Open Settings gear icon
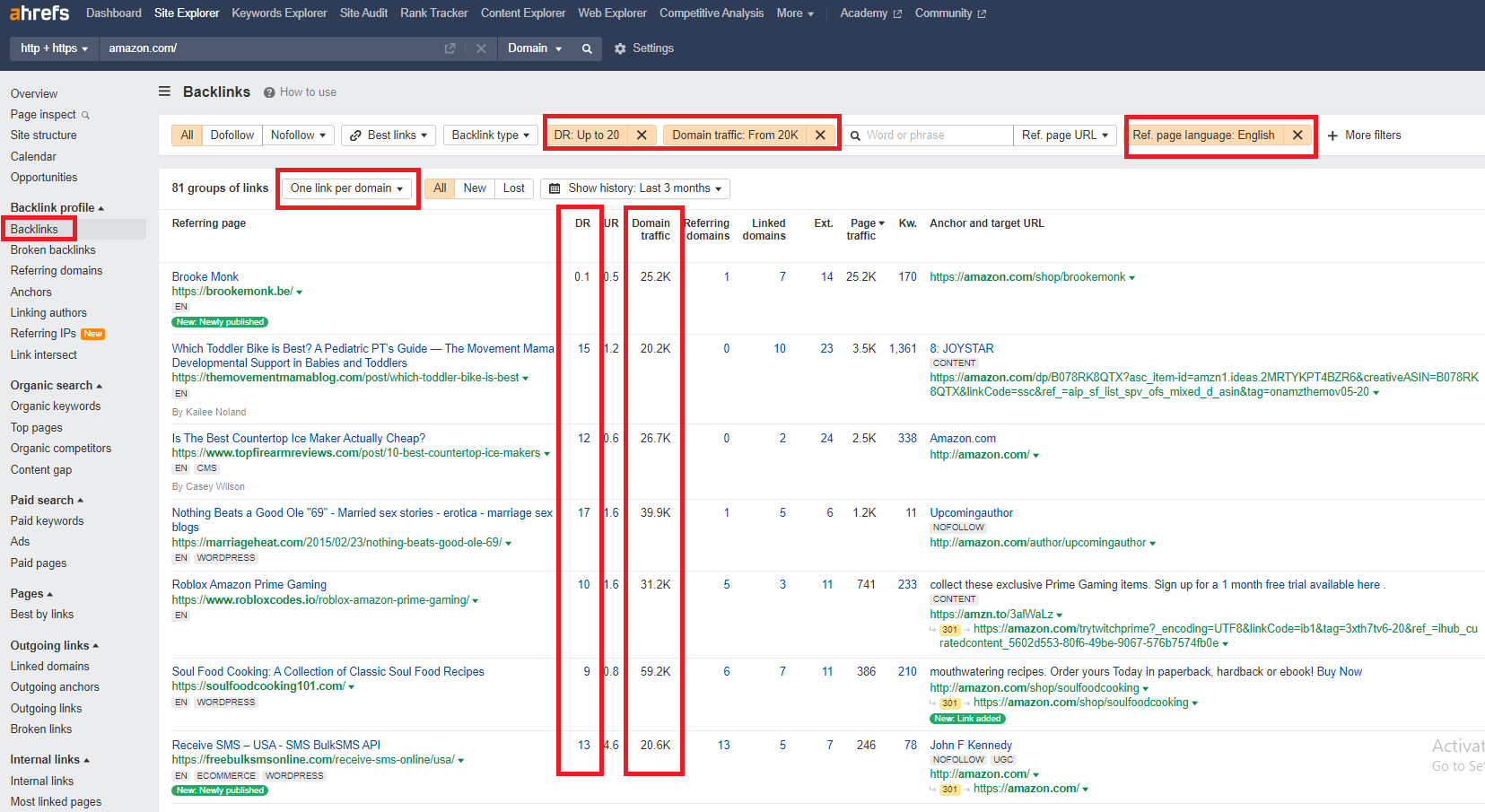The width and height of the screenshot is (1485, 812). click(x=620, y=48)
